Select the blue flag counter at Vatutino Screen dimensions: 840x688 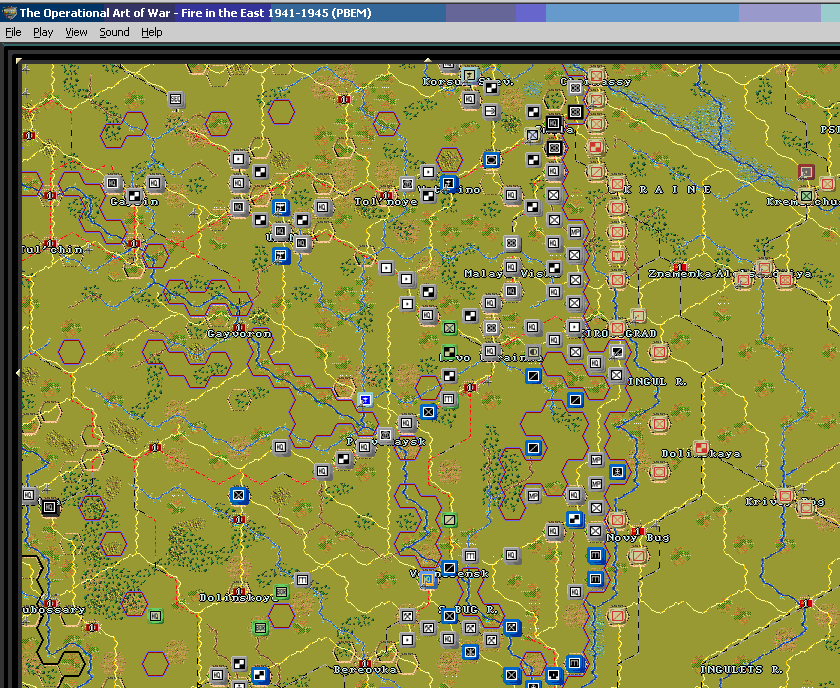point(449,184)
